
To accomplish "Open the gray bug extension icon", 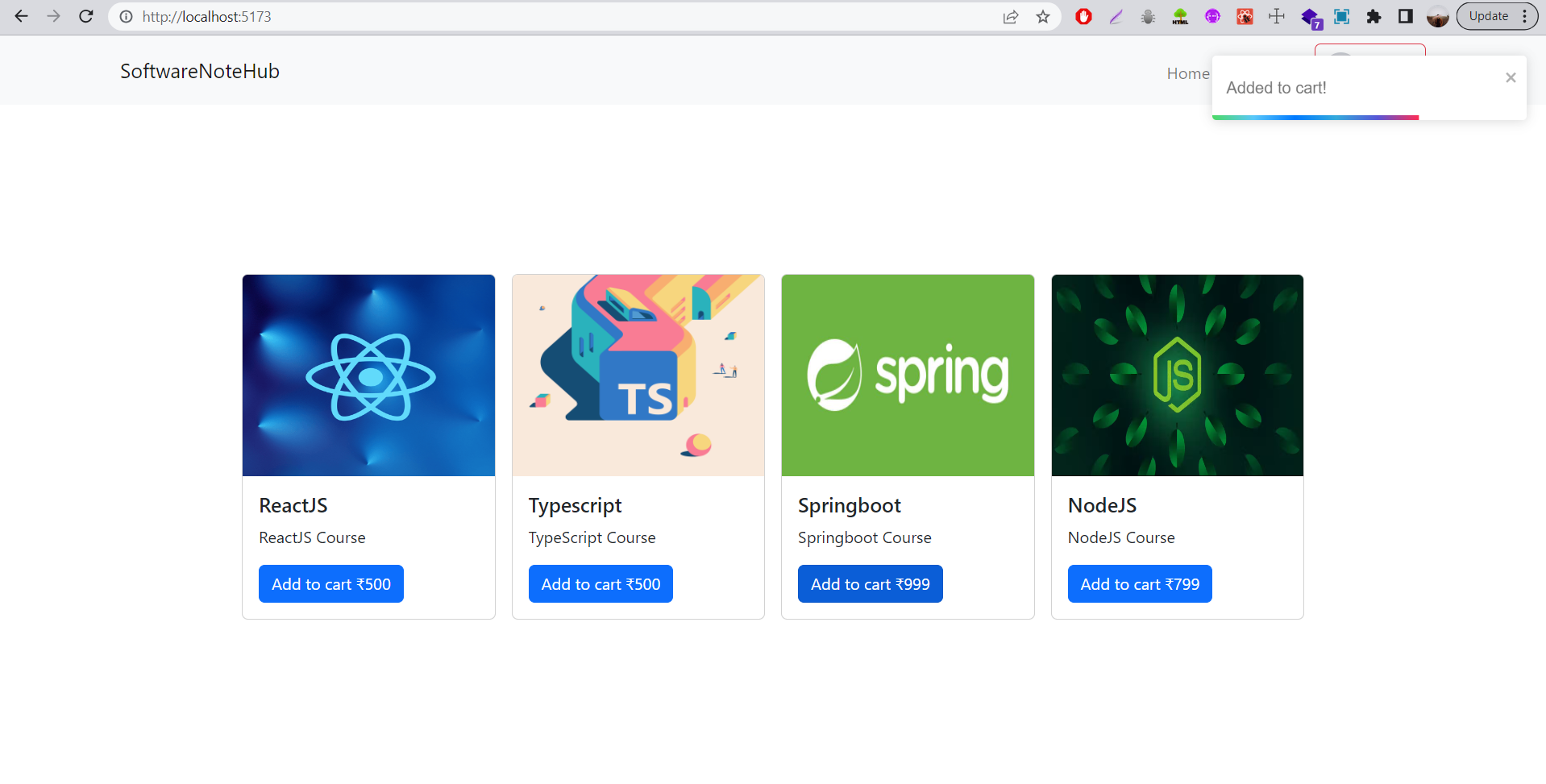I will click(1148, 16).
